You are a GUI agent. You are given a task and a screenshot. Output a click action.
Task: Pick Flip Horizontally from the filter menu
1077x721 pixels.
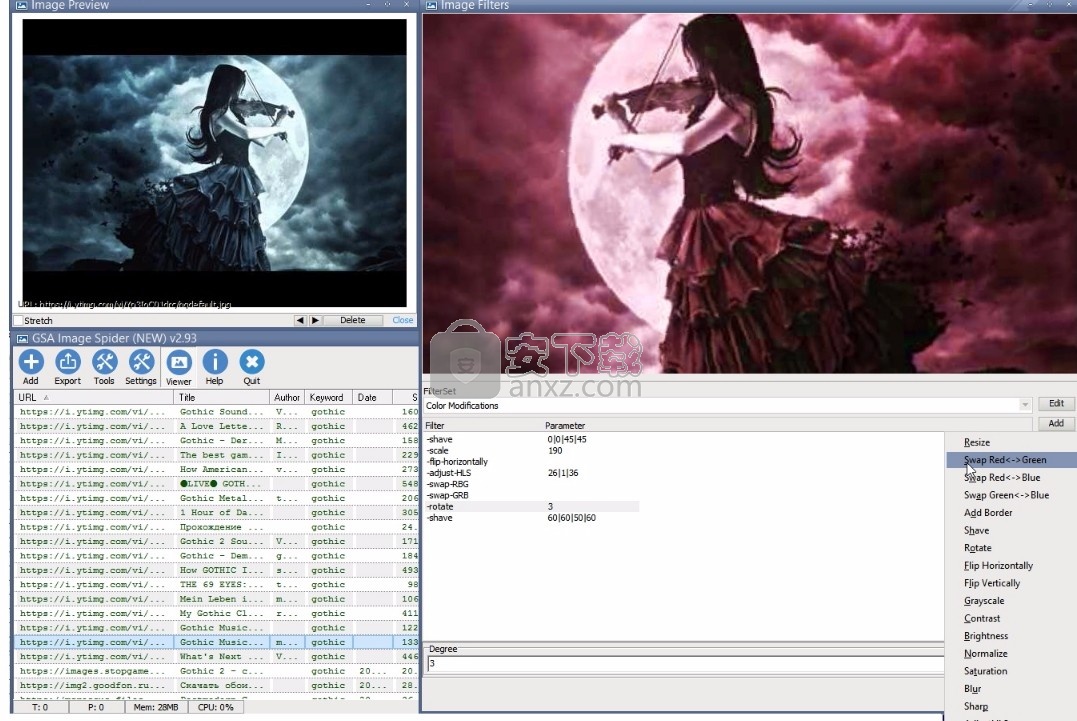(x=998, y=566)
